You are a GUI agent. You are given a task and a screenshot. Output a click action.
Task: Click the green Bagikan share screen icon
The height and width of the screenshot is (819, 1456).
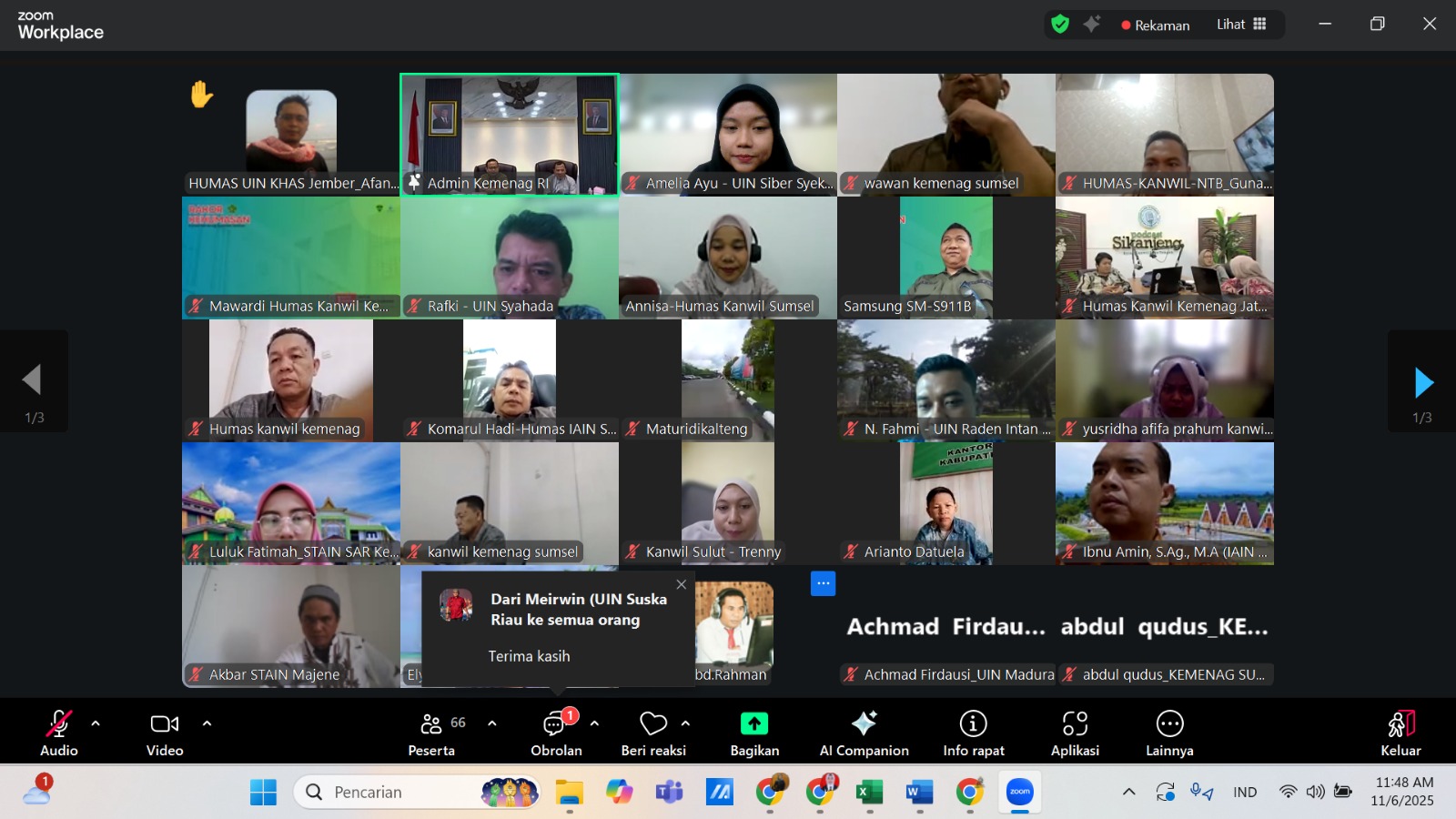pos(754,723)
